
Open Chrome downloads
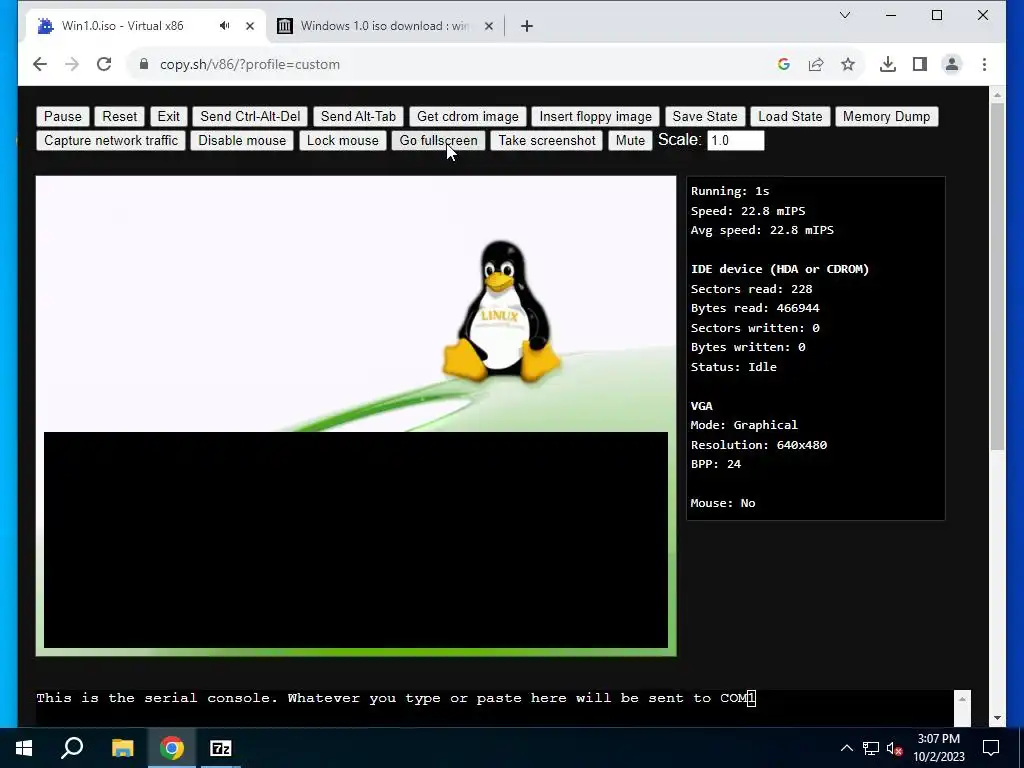888,64
